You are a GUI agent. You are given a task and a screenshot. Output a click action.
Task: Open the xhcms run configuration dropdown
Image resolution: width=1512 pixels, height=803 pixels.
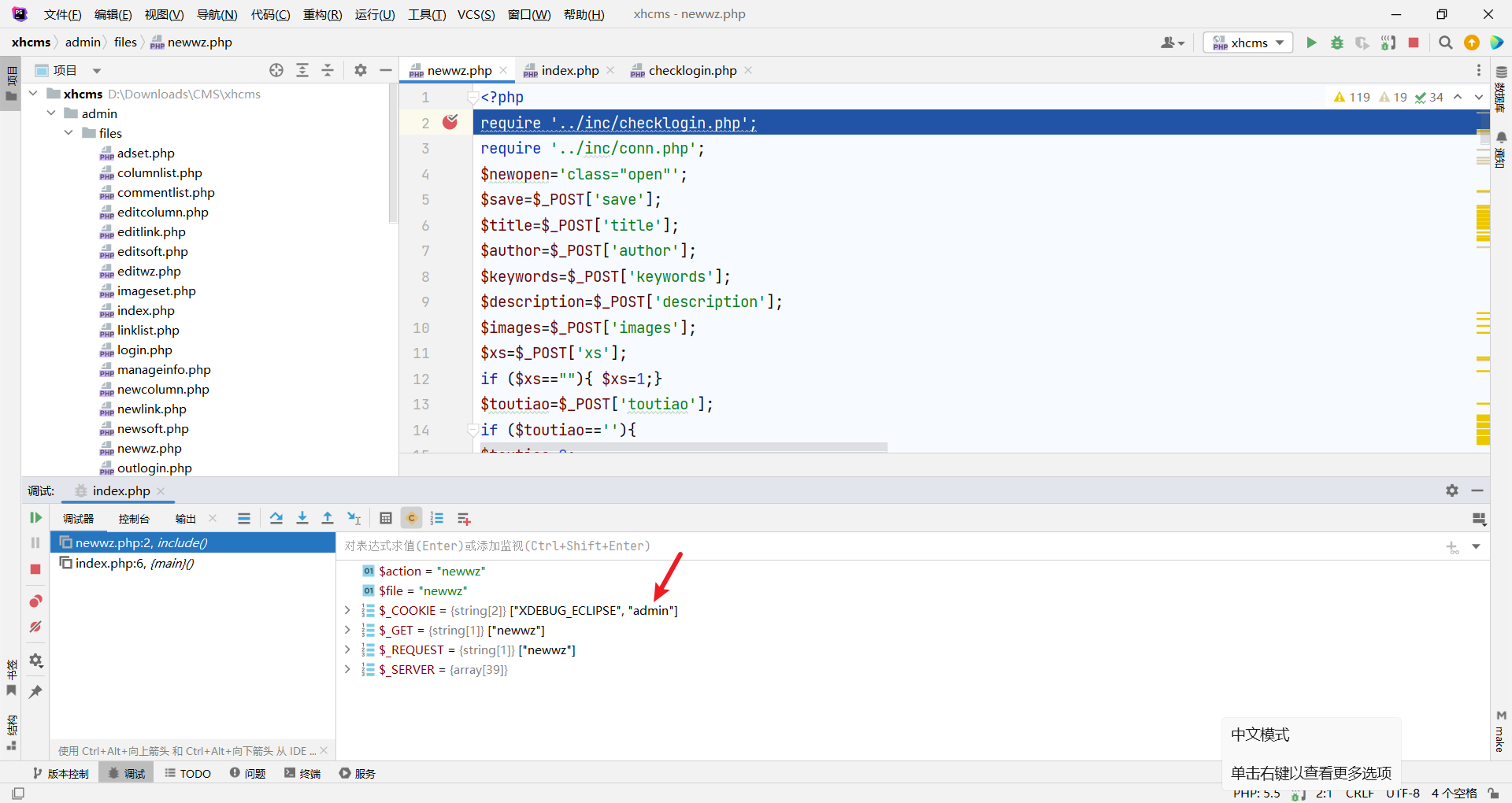tap(1248, 43)
